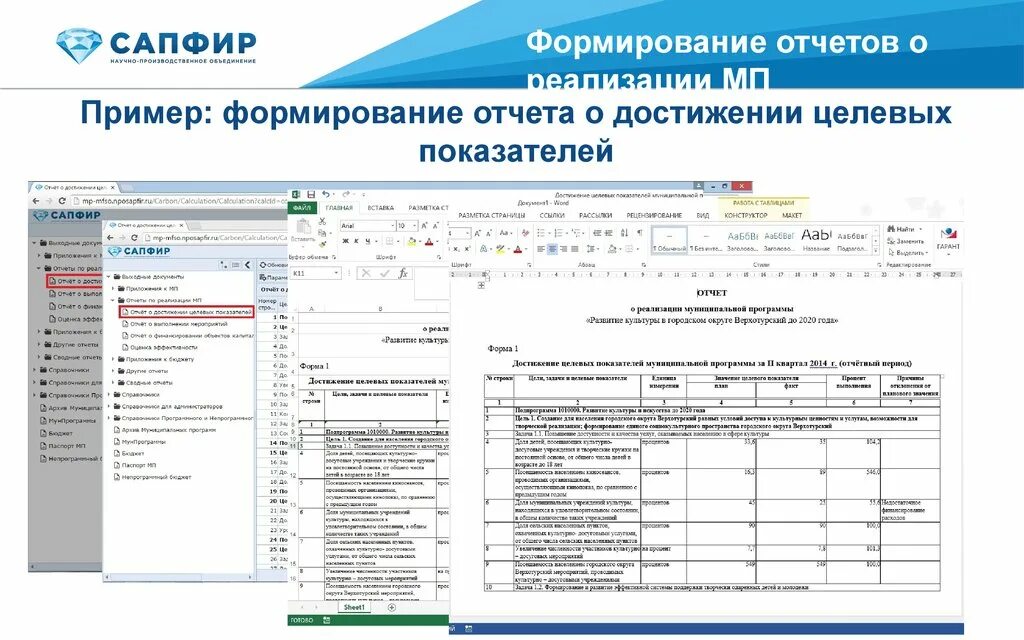The height and width of the screenshot is (640, 1024).
Task: Open Бюджет item in front browser tree
Action: click(129, 453)
